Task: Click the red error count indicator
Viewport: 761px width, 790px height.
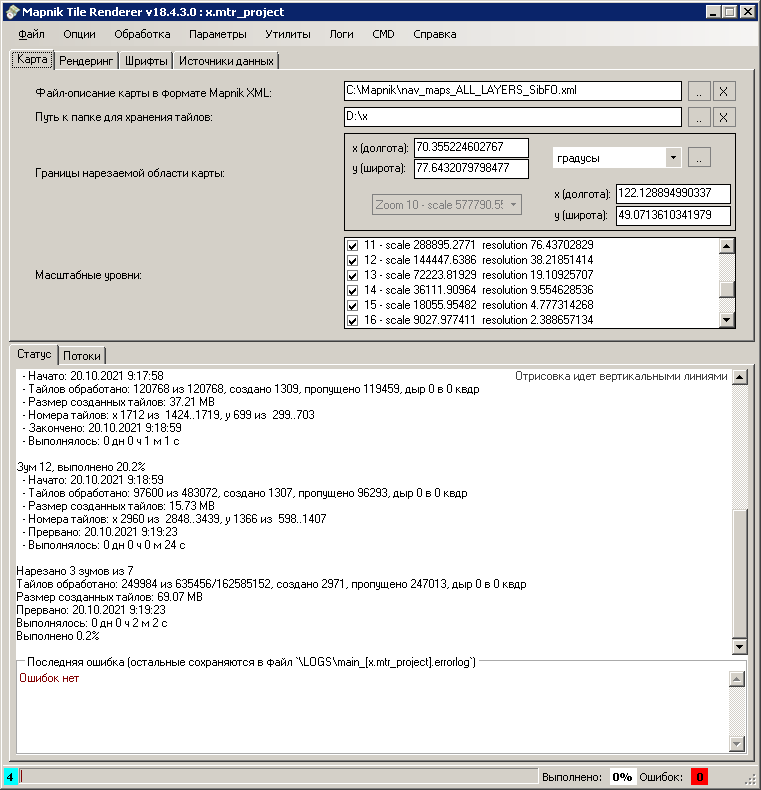Action: click(x=700, y=777)
